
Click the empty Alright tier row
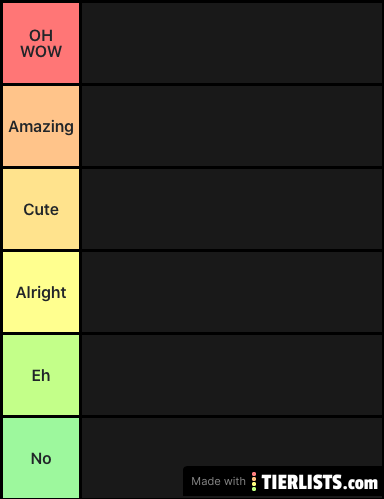pyautogui.click(x=232, y=292)
